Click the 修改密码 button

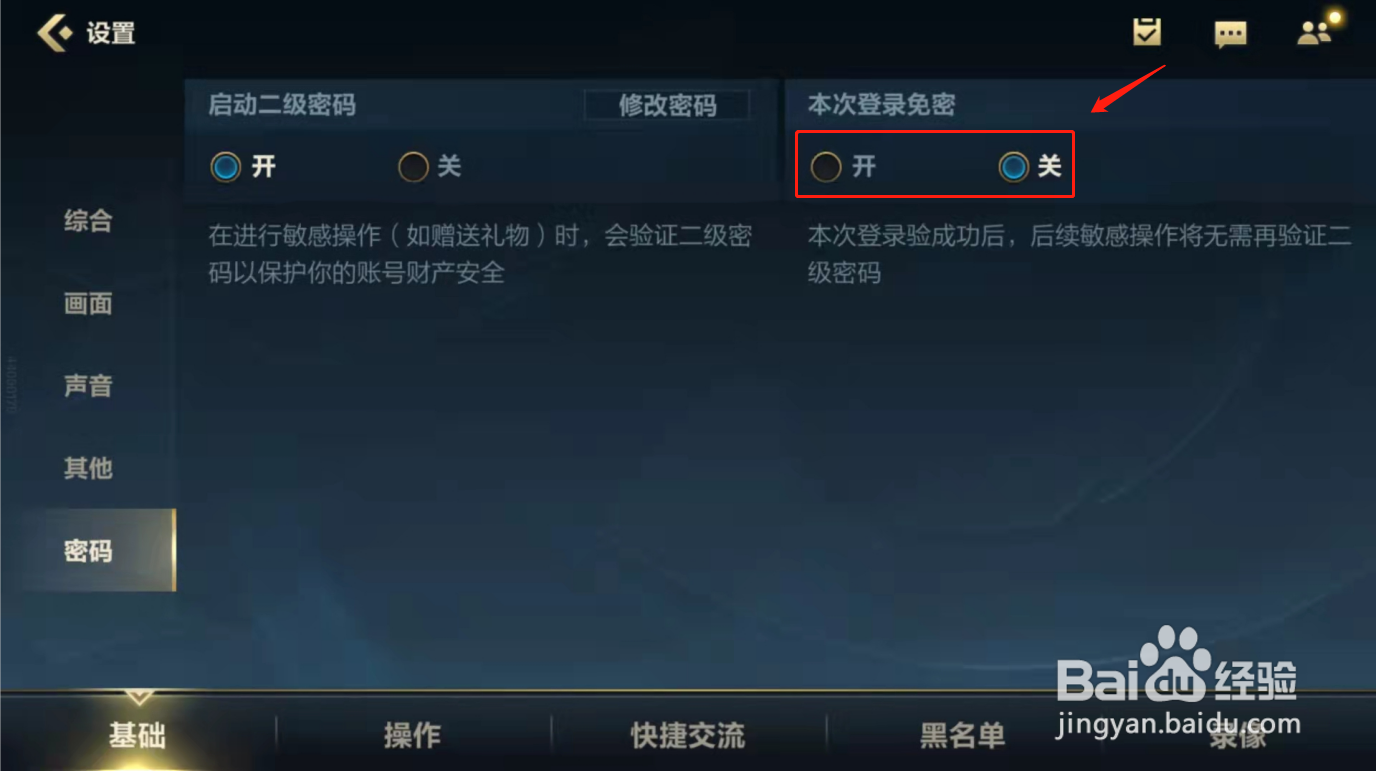[x=667, y=105]
